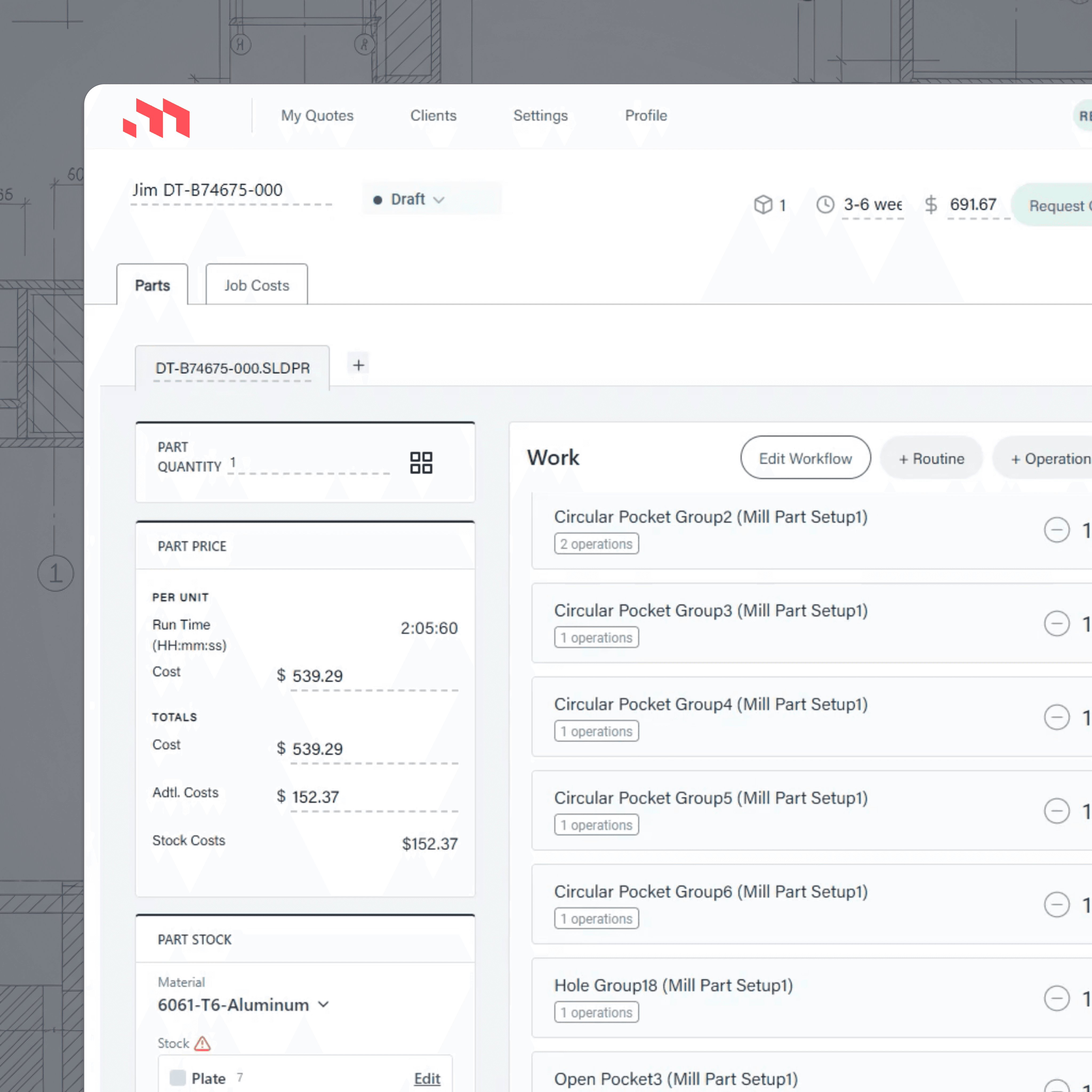Click the Edit Workflow button

tap(805, 458)
